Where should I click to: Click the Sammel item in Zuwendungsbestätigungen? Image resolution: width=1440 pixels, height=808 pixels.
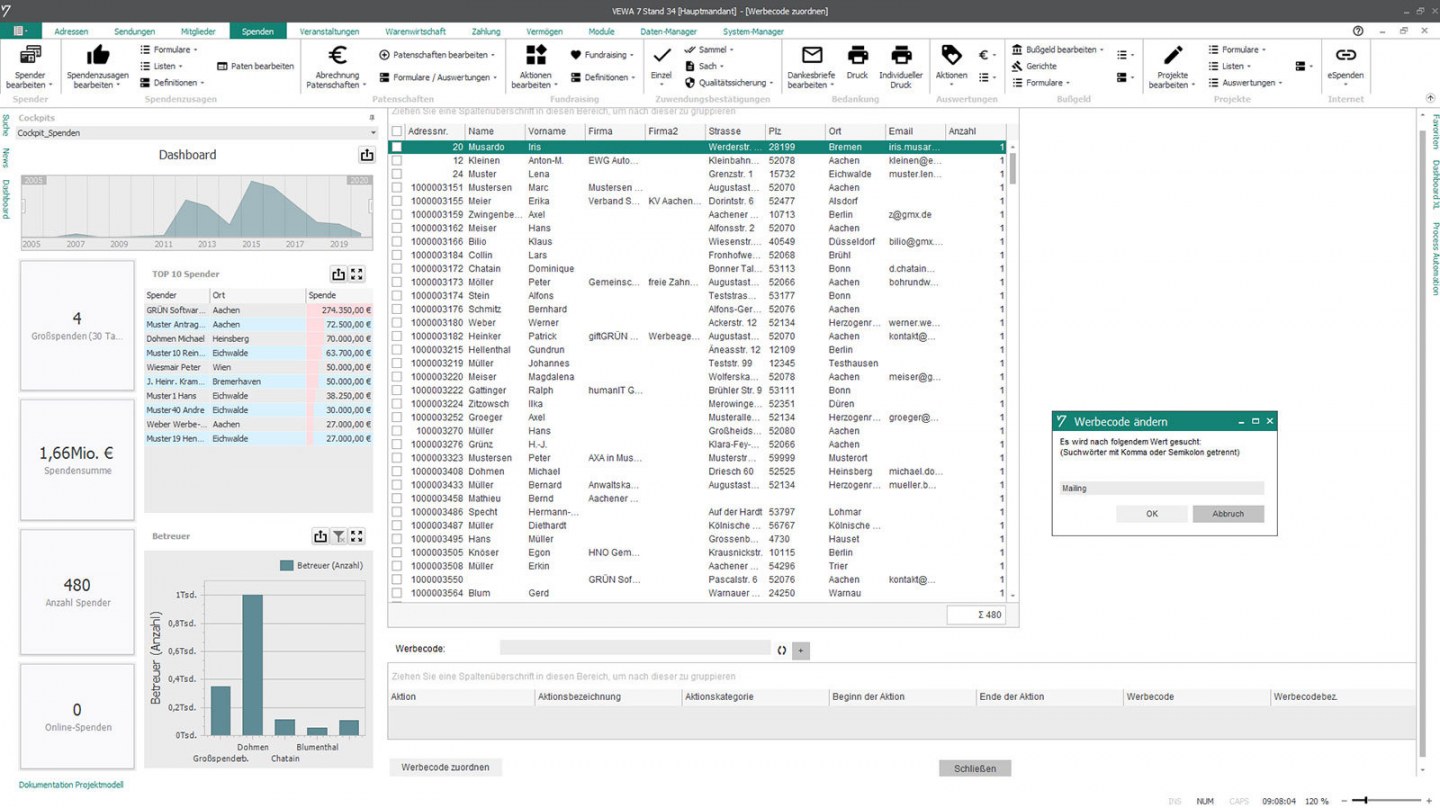[708, 49]
